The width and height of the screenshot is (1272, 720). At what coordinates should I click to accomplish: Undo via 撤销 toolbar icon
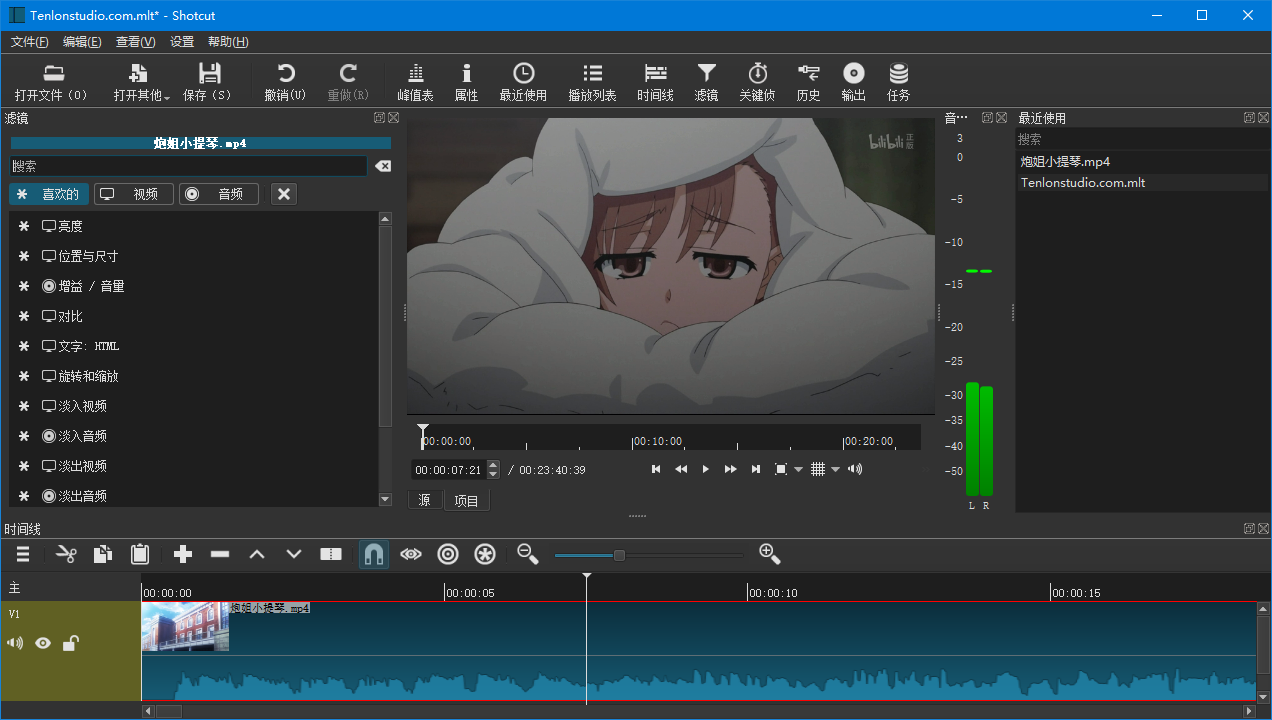point(286,74)
